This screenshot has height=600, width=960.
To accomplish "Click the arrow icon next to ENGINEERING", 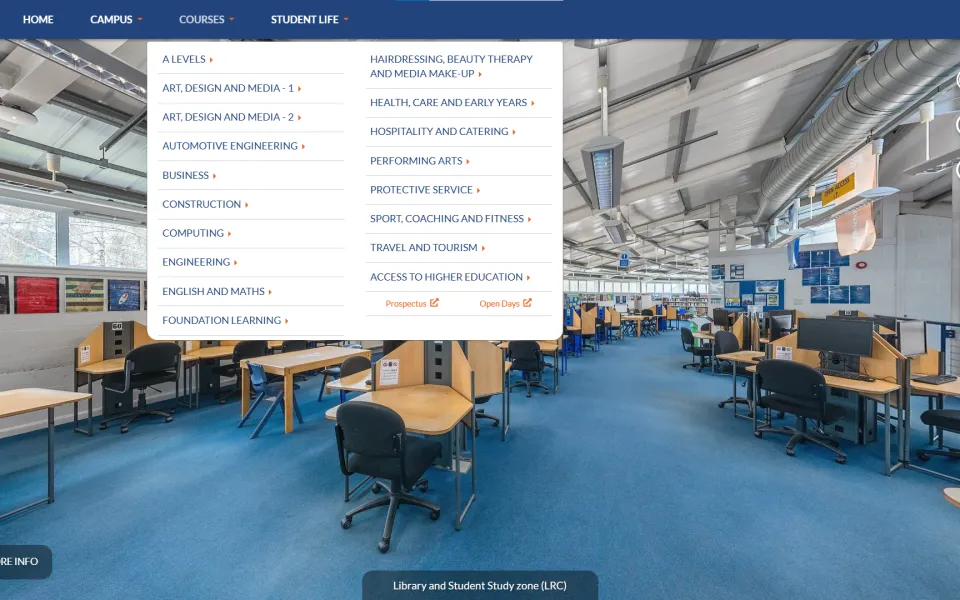I will pyautogui.click(x=235, y=263).
